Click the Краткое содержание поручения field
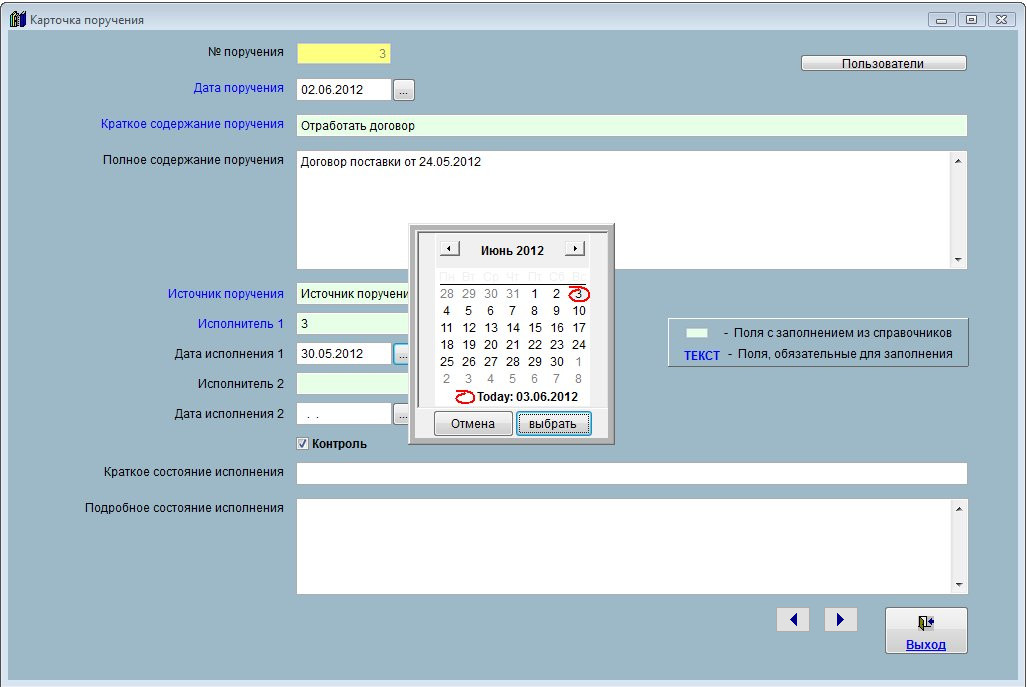The image size is (1027, 687). click(x=631, y=126)
